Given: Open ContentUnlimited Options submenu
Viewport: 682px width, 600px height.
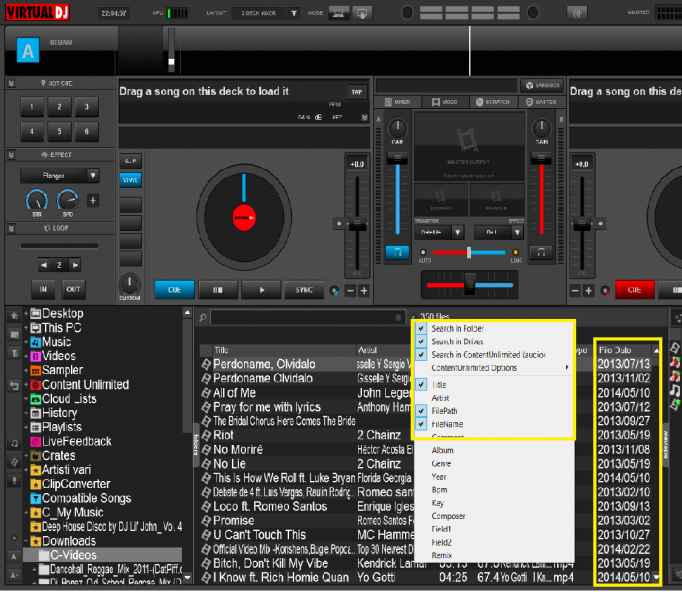Looking at the screenshot, I should [495, 368].
